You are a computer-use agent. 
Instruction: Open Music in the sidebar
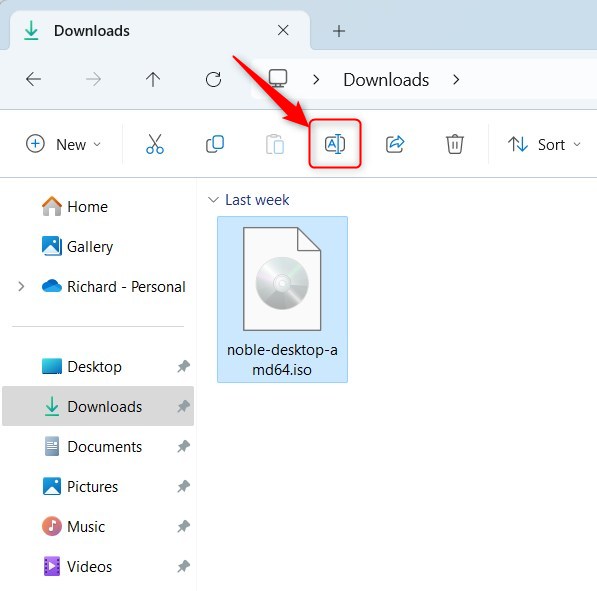tap(73, 526)
